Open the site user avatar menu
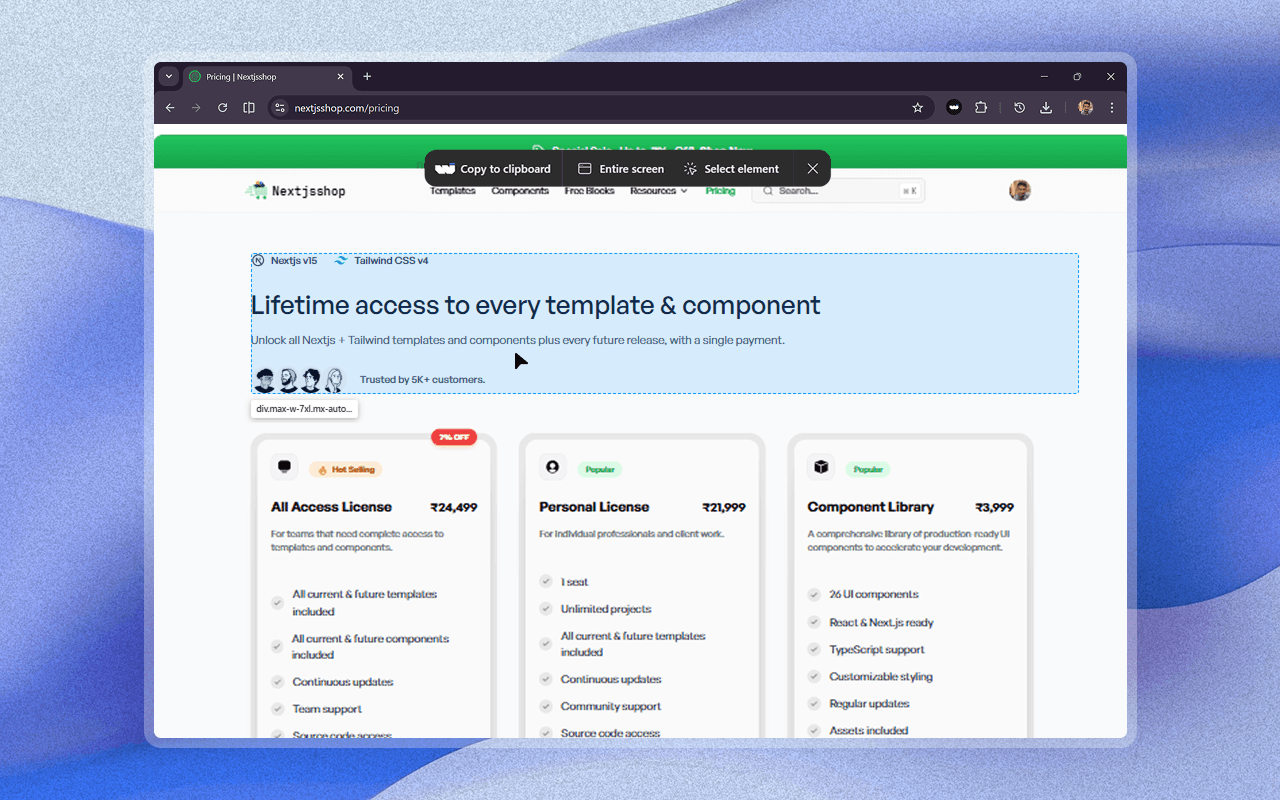1280x800 pixels. (x=1020, y=191)
